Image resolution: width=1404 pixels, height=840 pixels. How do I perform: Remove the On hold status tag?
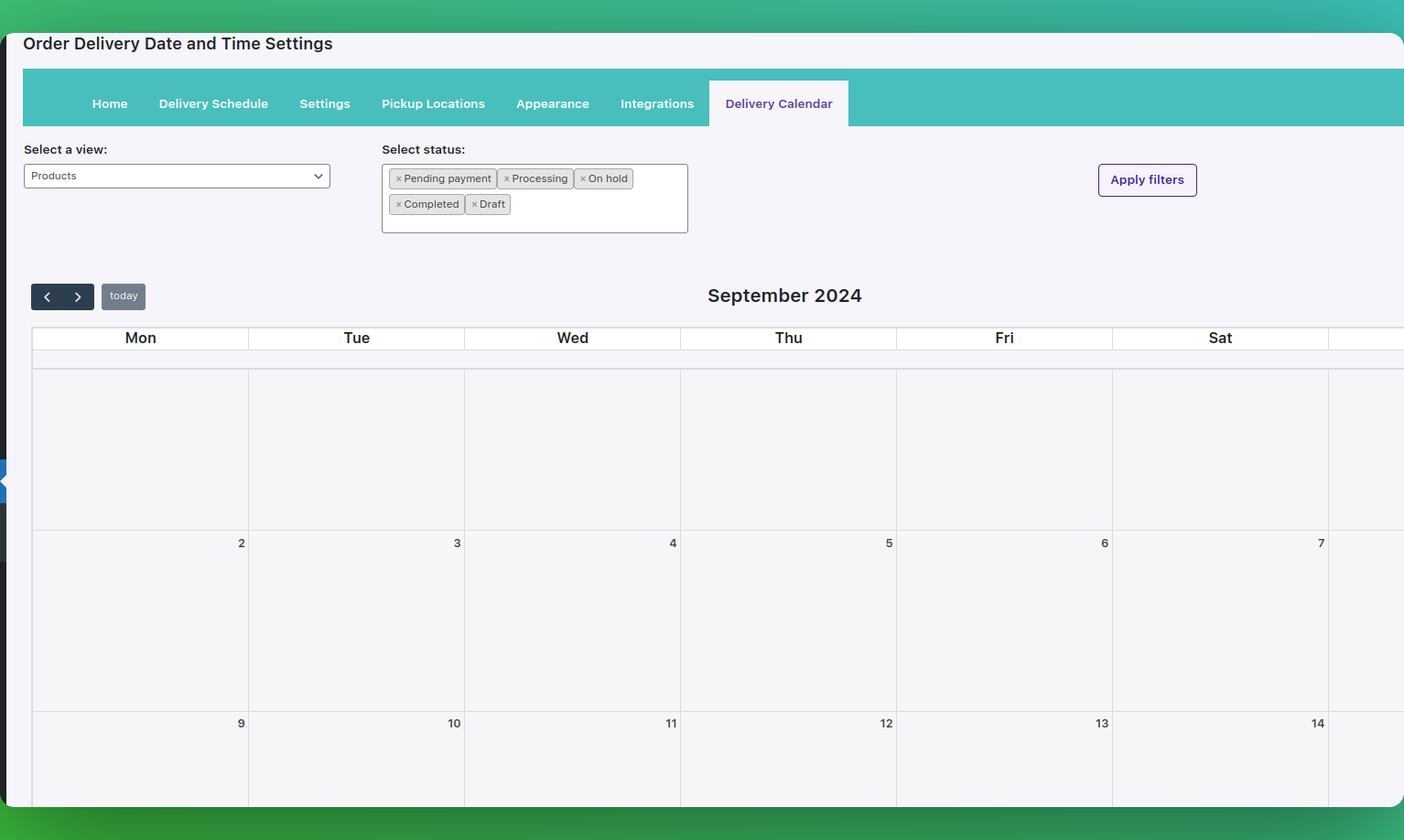click(583, 179)
